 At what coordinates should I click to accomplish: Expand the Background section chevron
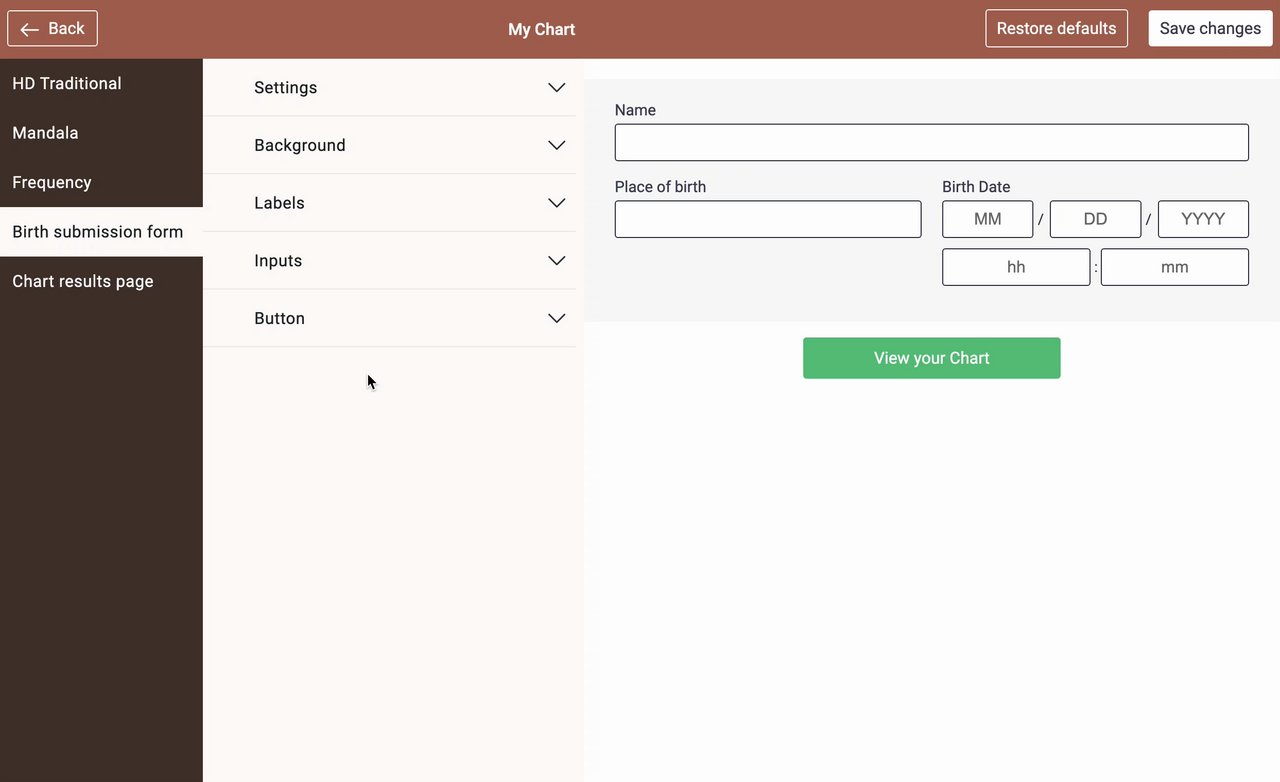tap(557, 145)
